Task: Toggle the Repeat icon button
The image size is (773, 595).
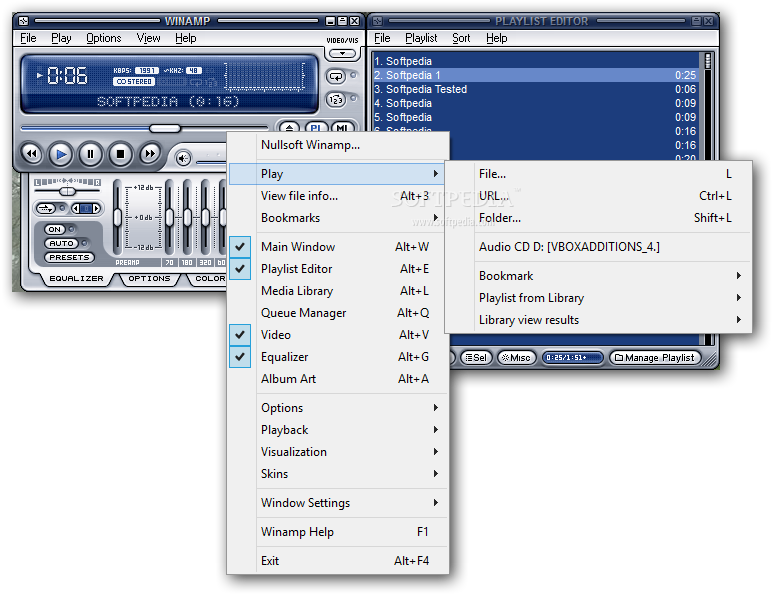Action: tap(336, 76)
